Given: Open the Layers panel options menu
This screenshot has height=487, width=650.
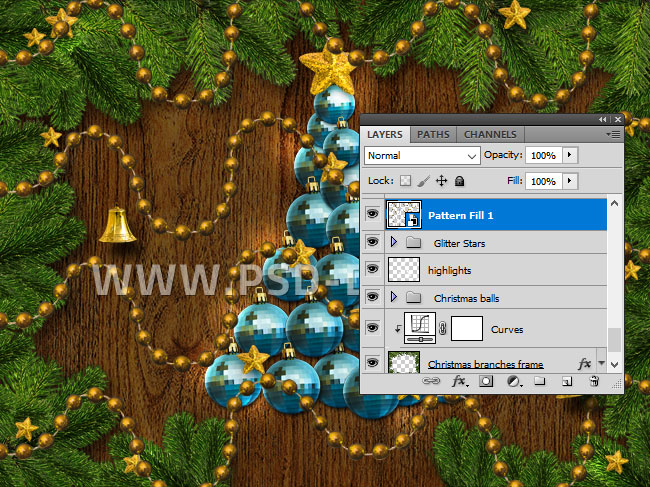Looking at the screenshot, I should click(613, 134).
